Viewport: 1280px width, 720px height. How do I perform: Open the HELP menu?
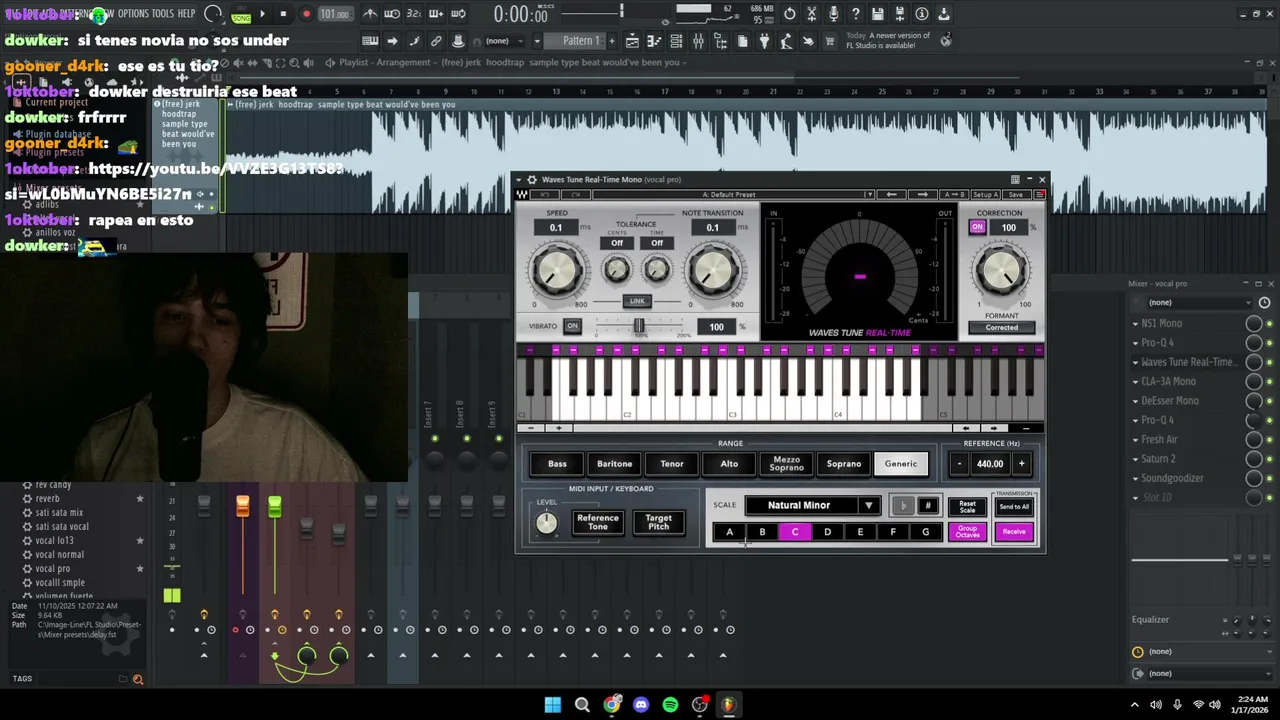point(187,14)
